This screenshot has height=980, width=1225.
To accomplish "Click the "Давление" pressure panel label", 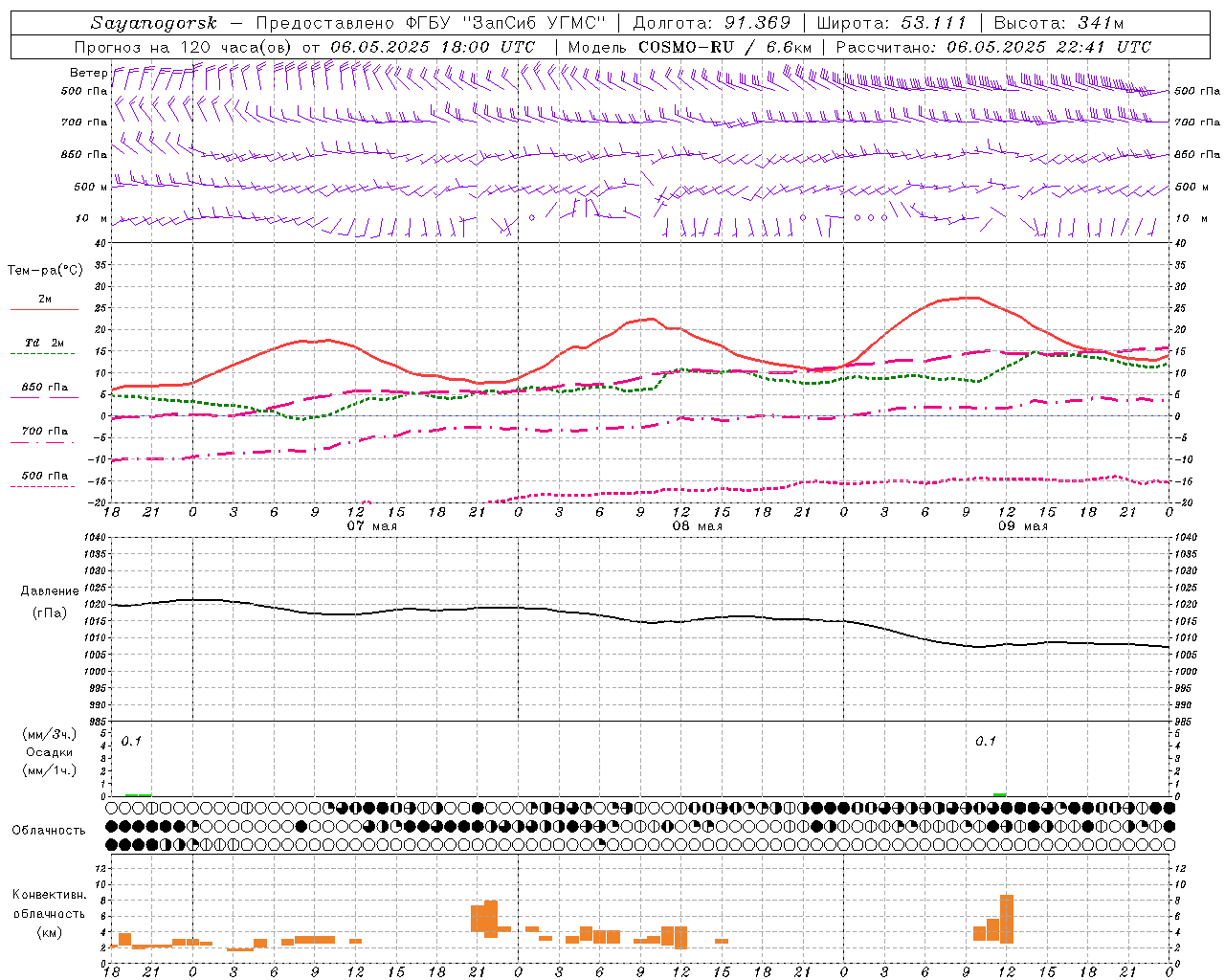I will coord(50,591).
